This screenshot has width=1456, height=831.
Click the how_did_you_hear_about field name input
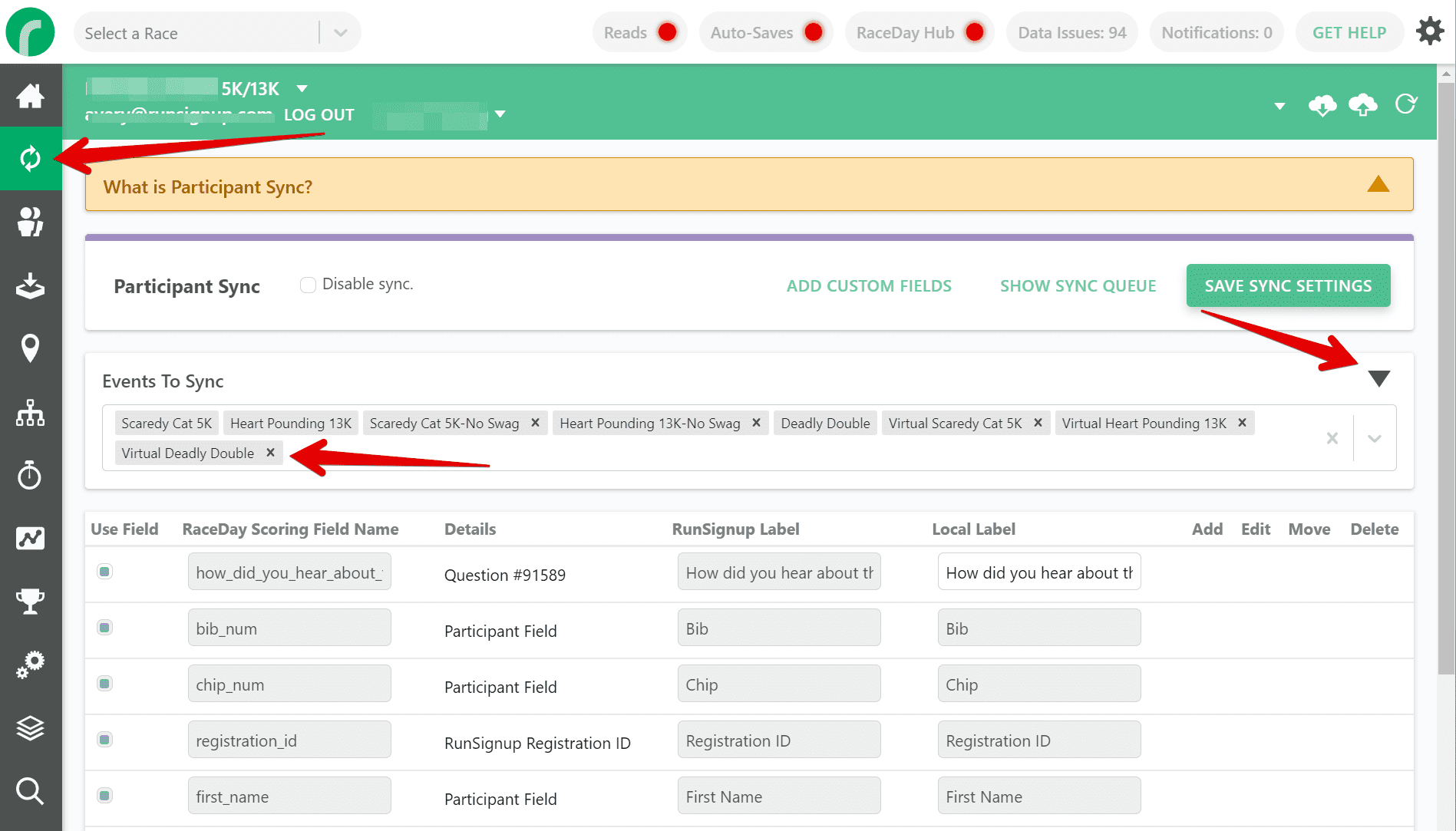(289, 572)
